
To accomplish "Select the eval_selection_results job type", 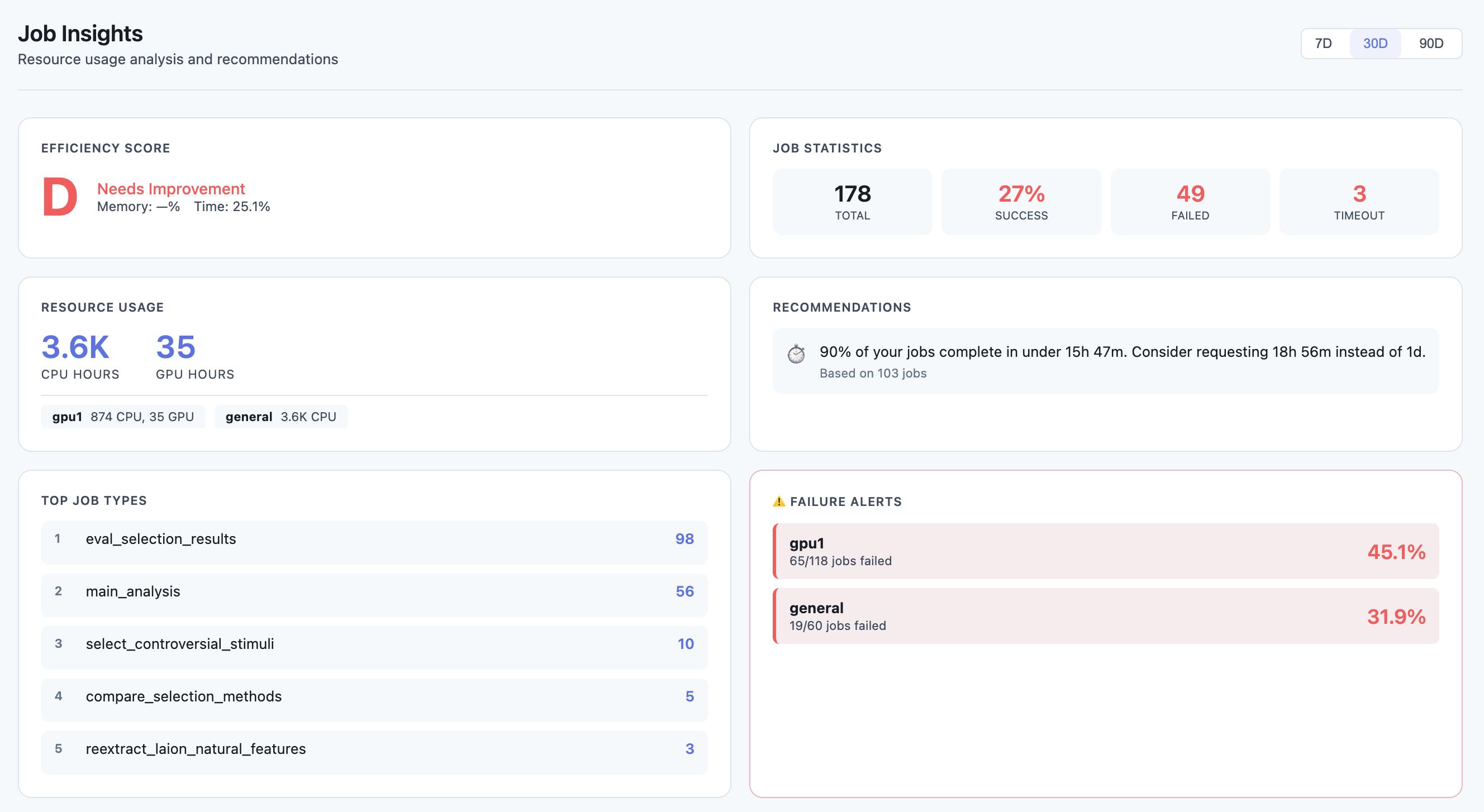I will (374, 539).
